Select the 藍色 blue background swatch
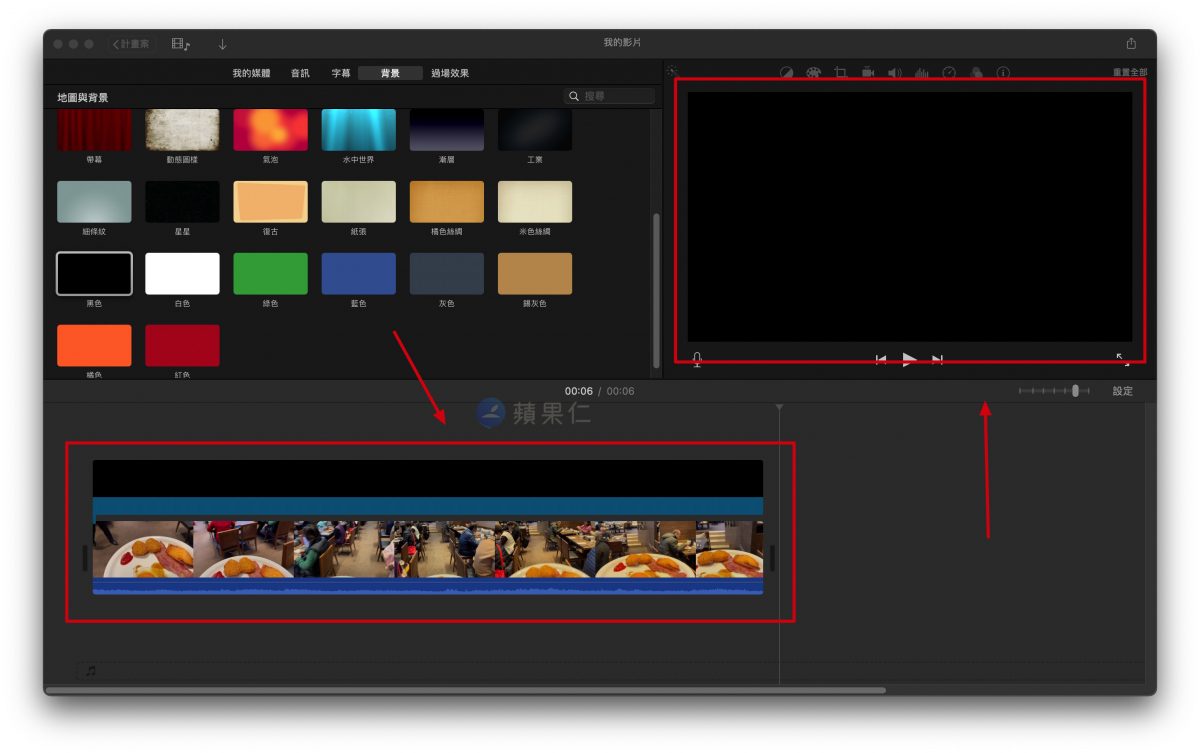This screenshot has width=1200, height=753. (358, 273)
